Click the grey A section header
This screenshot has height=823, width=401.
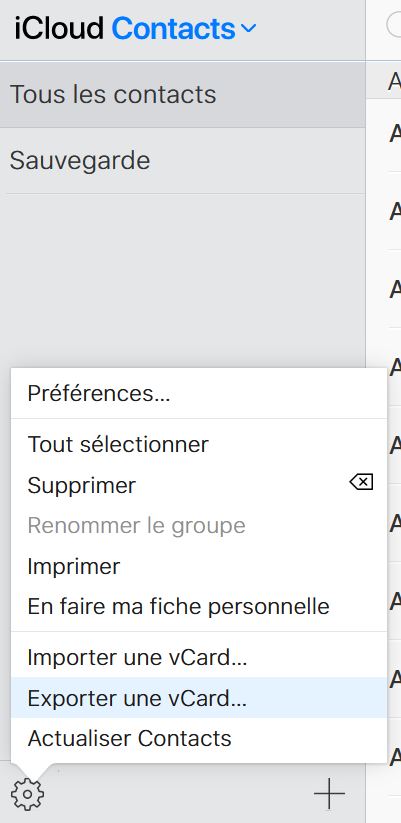pos(384,80)
